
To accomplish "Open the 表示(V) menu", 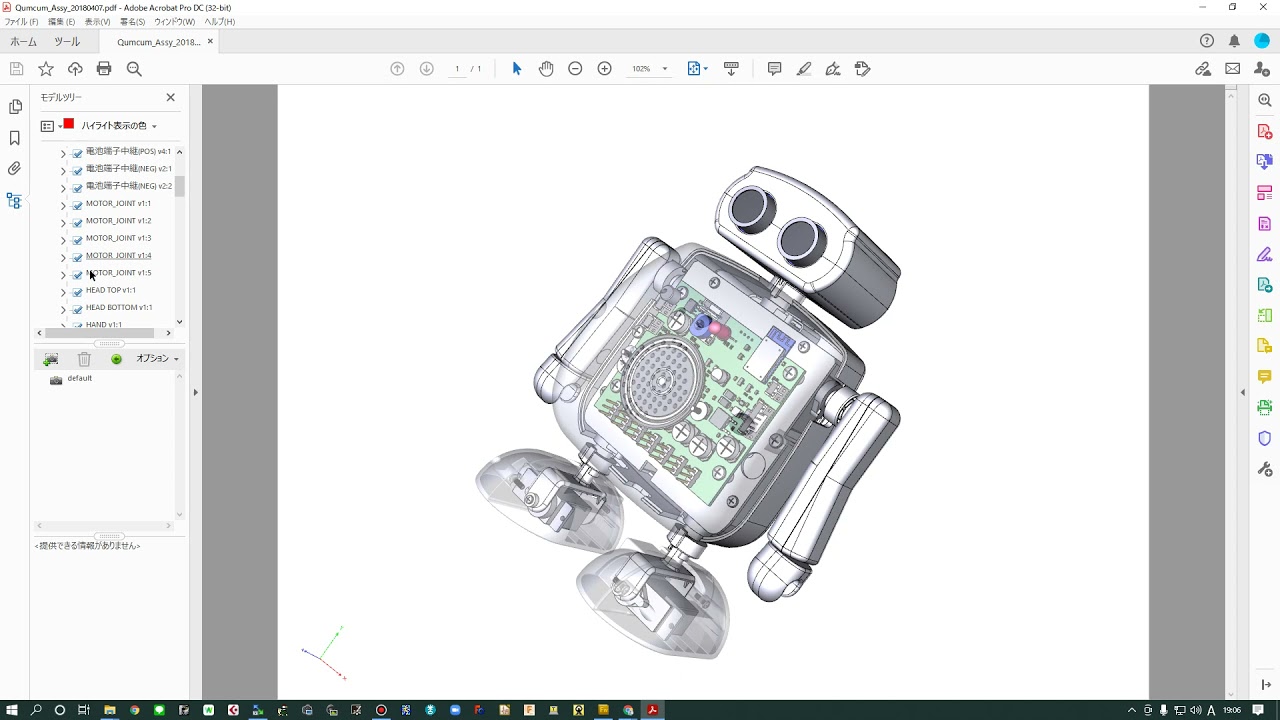I will [97, 22].
